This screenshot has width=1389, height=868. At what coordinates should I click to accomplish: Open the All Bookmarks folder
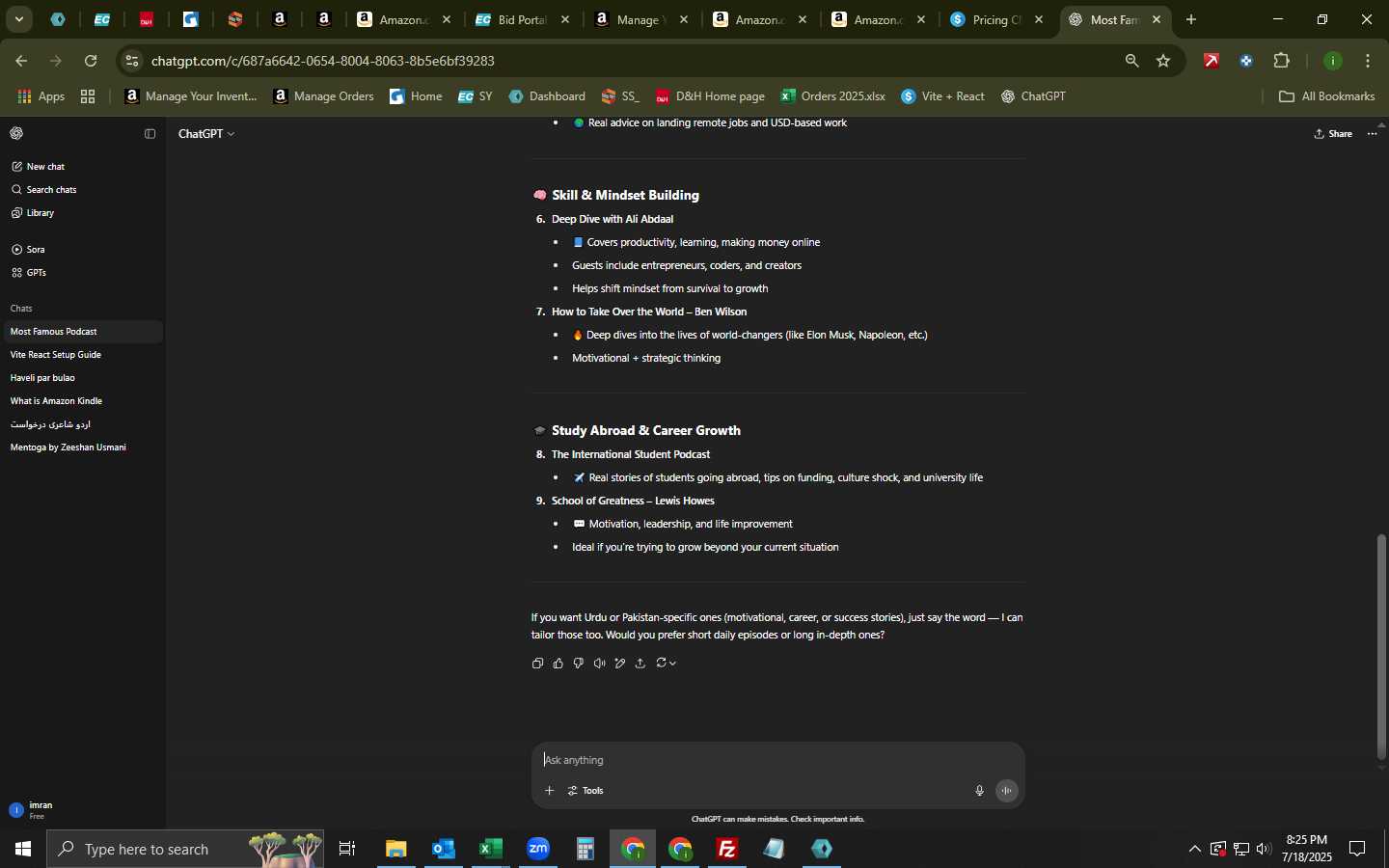1326,96
